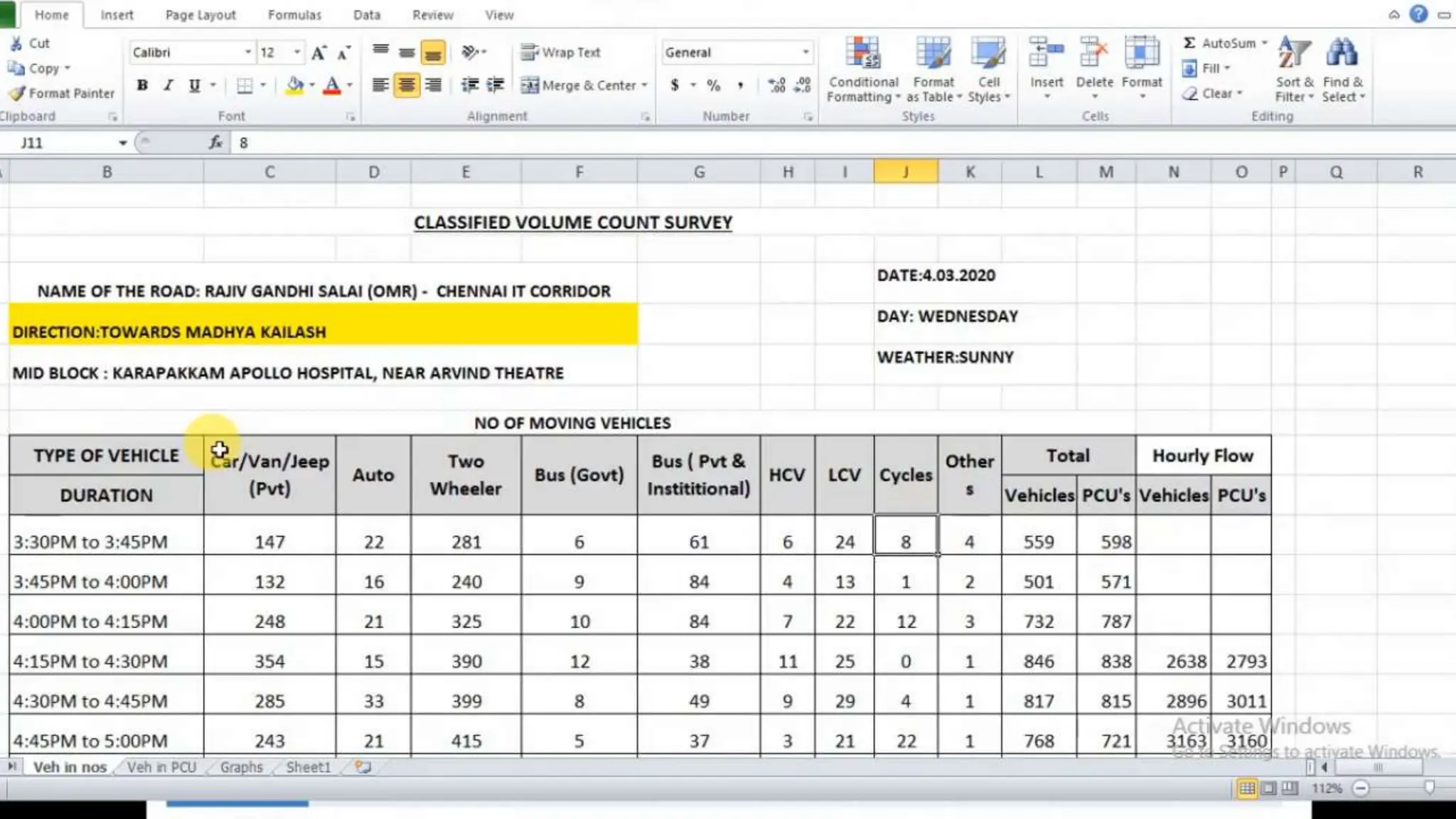Screen dimensions: 1456x819
Task: Expand the General number format dropdown
Action: (x=805, y=53)
